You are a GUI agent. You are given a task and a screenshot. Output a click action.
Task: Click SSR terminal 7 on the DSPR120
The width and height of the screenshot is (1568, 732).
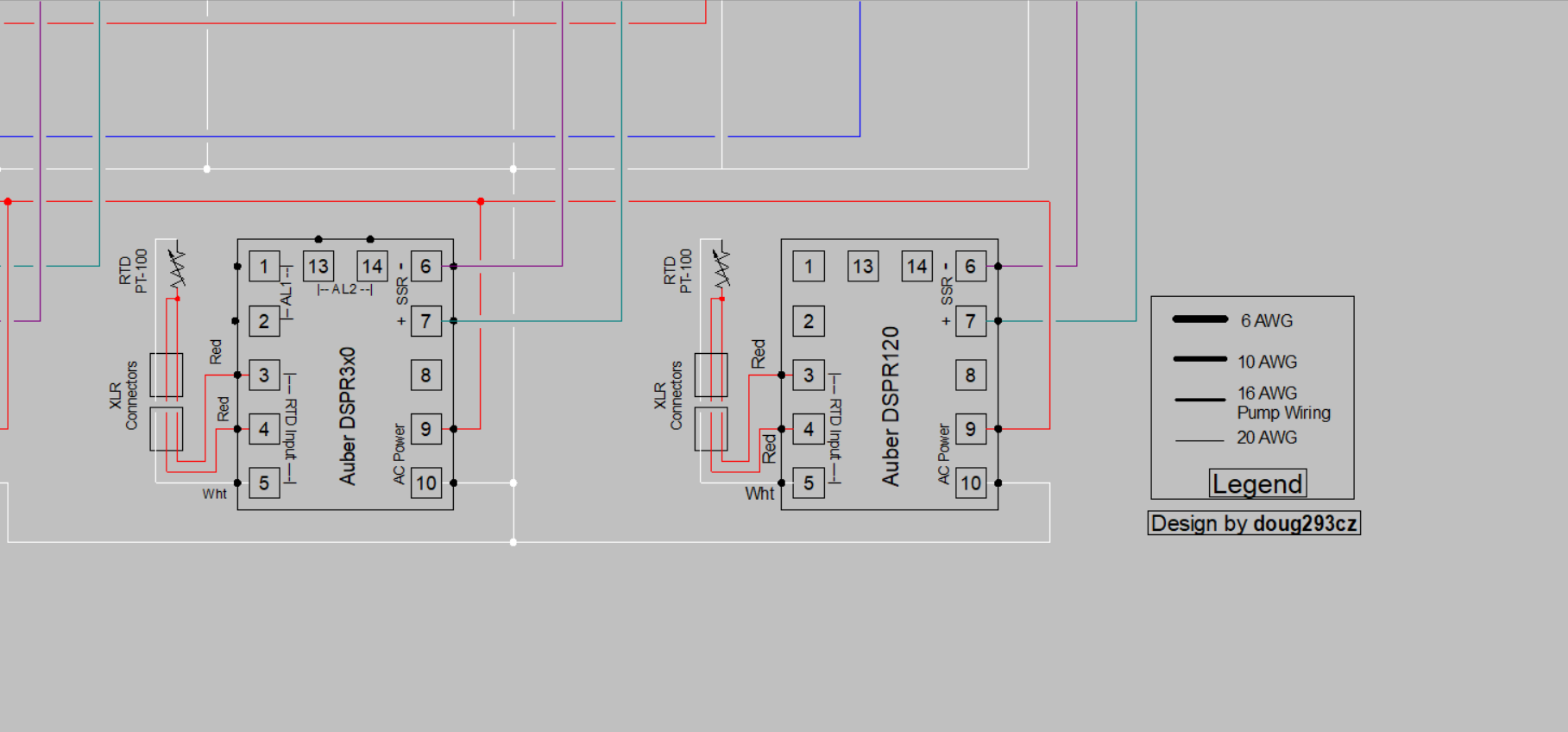pos(971,321)
